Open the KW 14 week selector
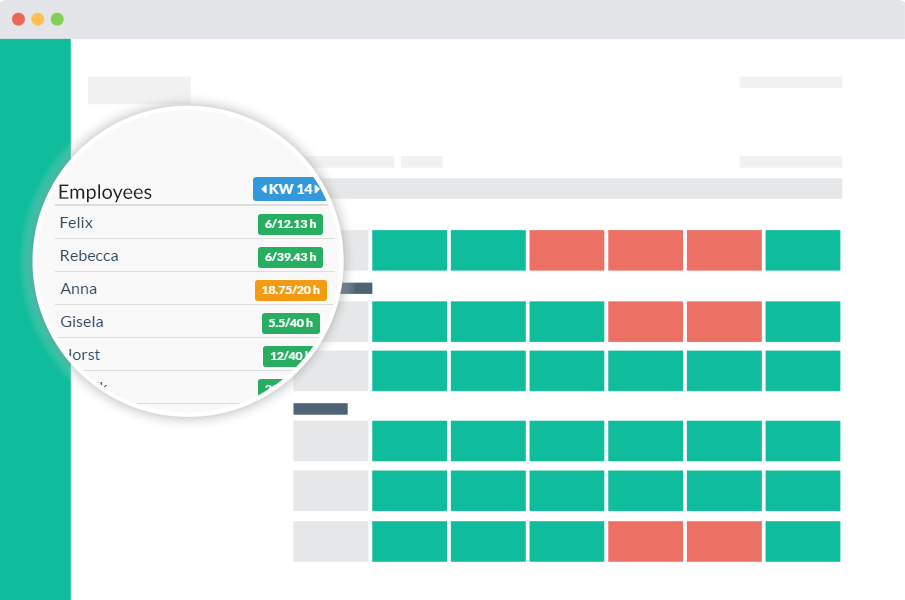Viewport: 905px width, 600px height. pos(290,190)
